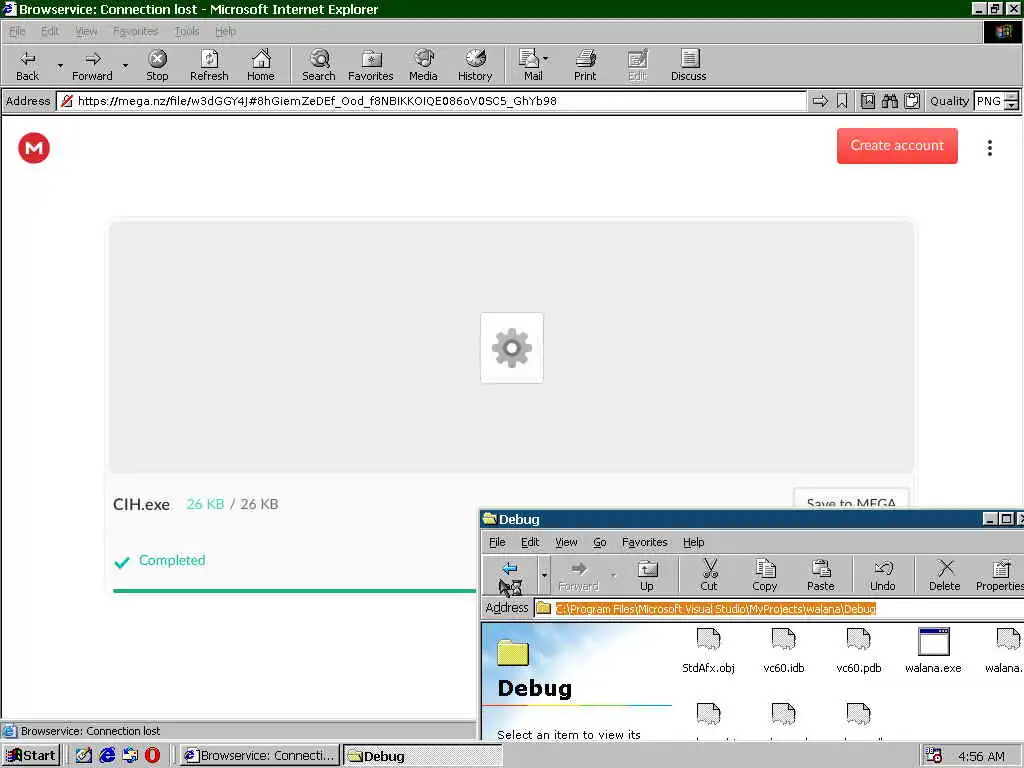
Task: Click the binoculars find icon
Action: (889, 101)
